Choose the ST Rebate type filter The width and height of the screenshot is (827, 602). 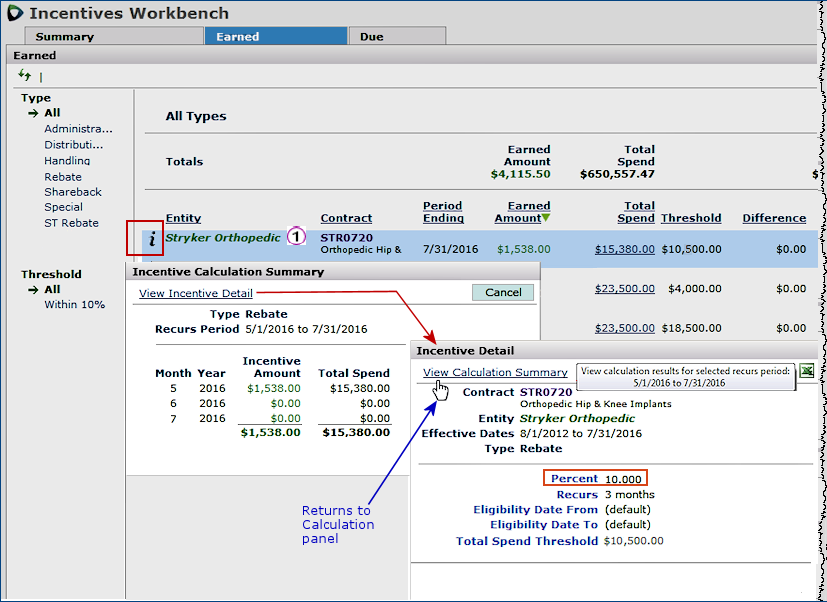pos(71,223)
